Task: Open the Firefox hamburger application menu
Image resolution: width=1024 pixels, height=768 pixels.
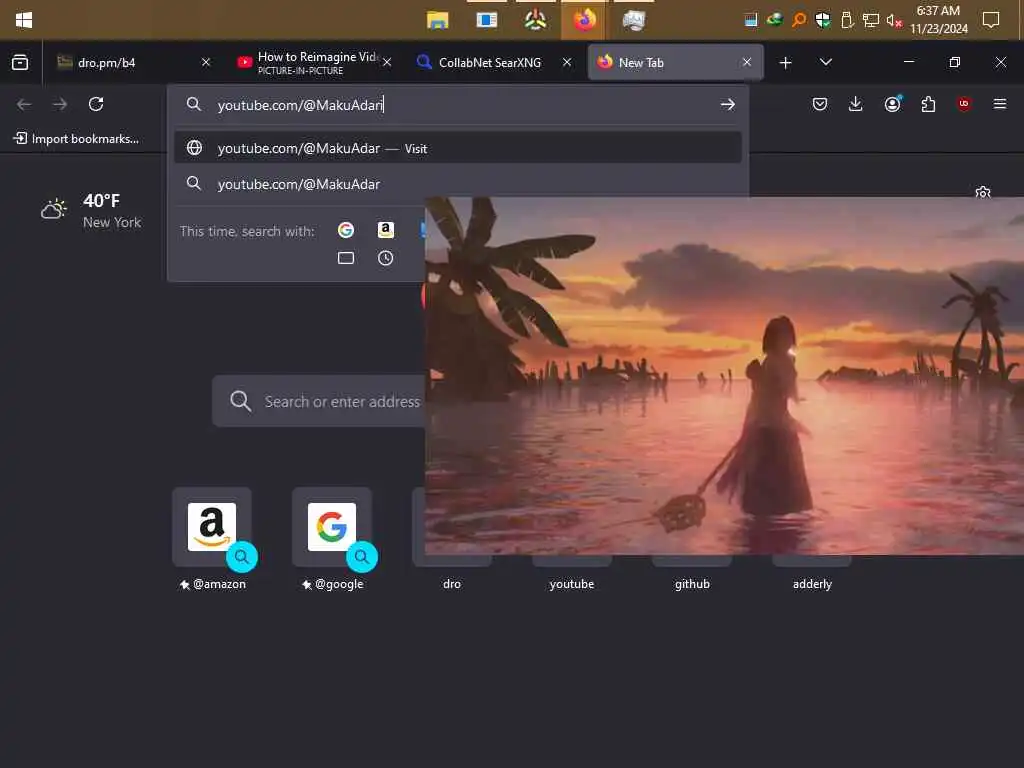Action: pyautogui.click(x=1000, y=104)
